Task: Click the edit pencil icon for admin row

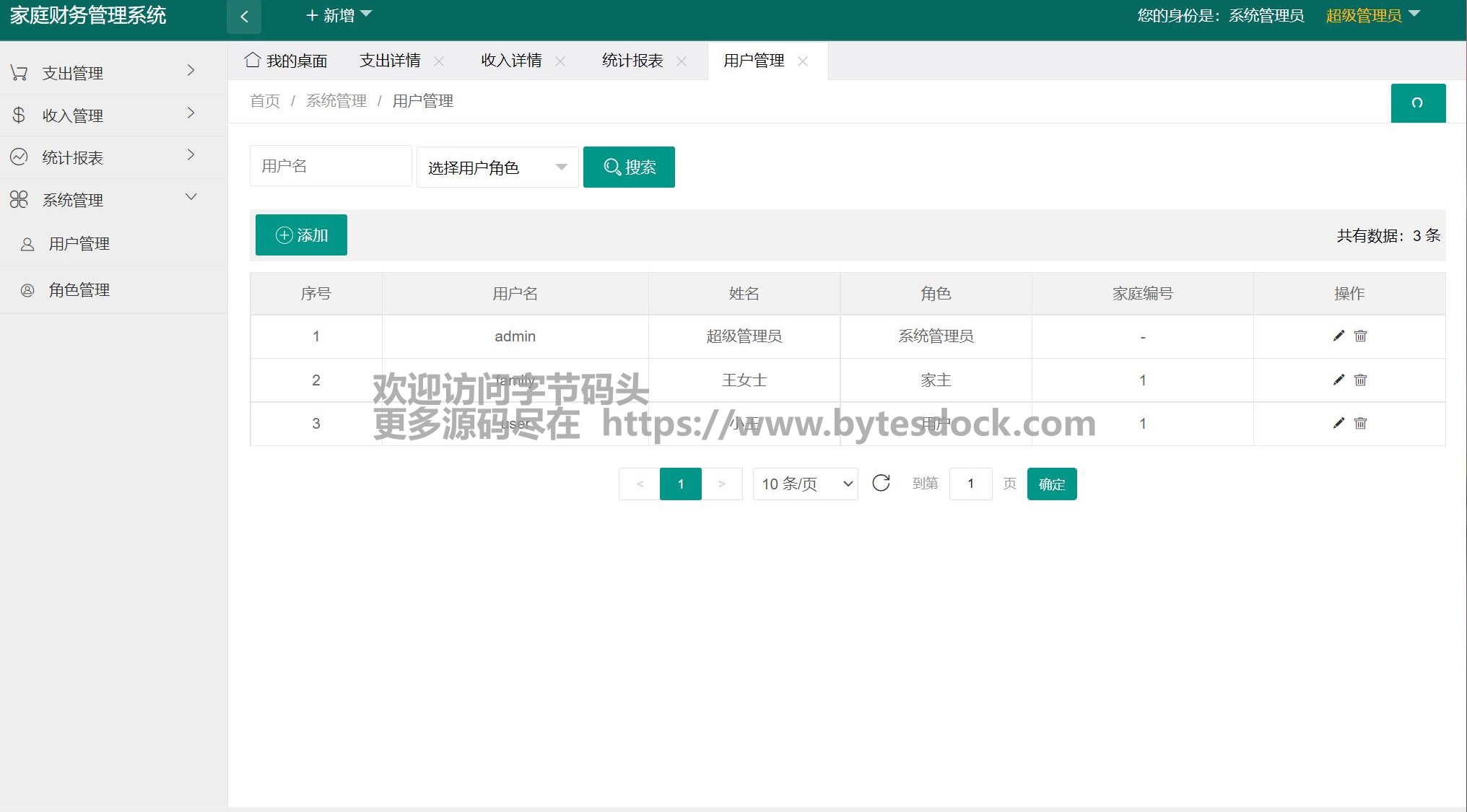Action: pos(1338,336)
